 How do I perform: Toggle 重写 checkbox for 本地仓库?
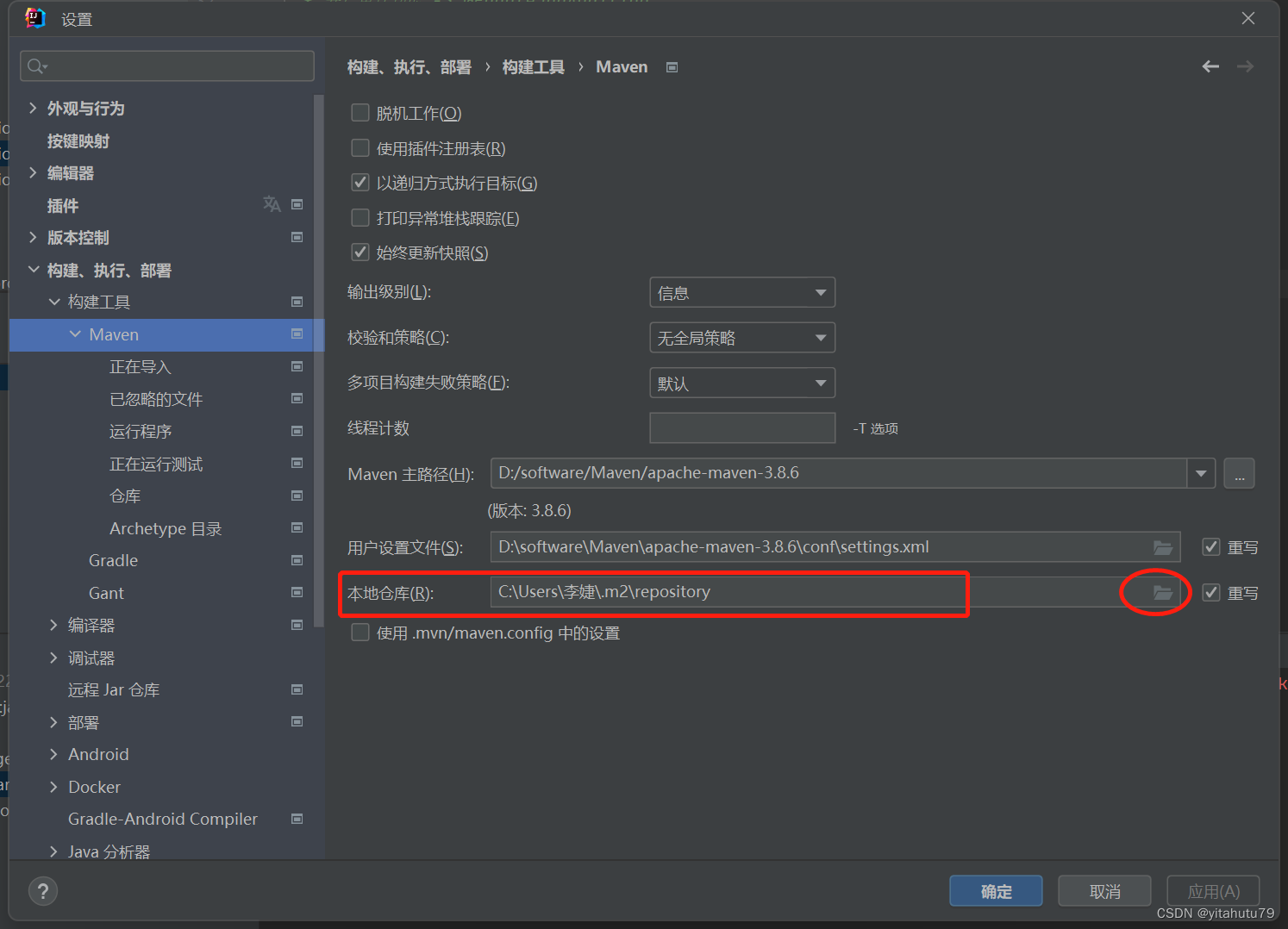coord(1211,593)
